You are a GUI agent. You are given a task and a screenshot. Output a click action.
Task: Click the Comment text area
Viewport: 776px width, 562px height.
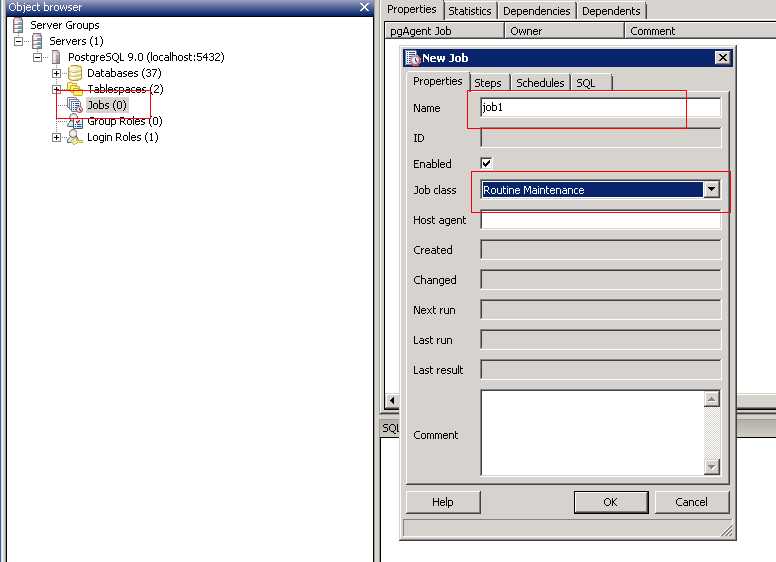(x=592, y=433)
